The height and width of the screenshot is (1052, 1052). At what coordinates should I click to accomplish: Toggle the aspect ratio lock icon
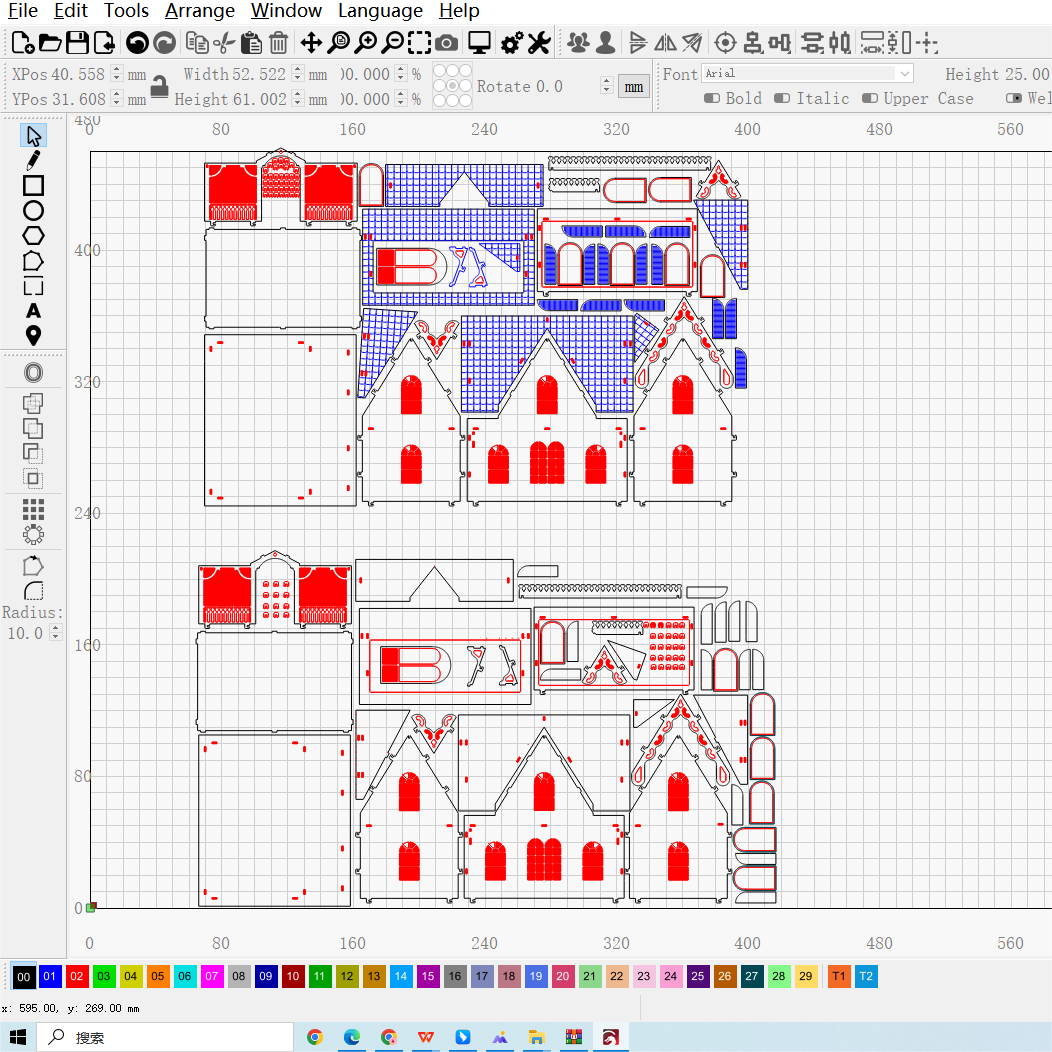point(160,86)
